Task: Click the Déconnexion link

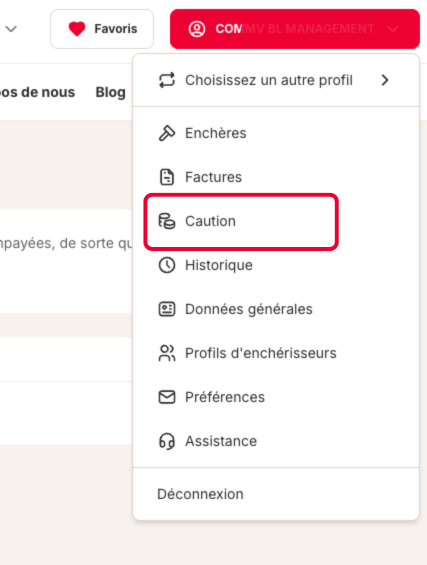Action: (200, 494)
